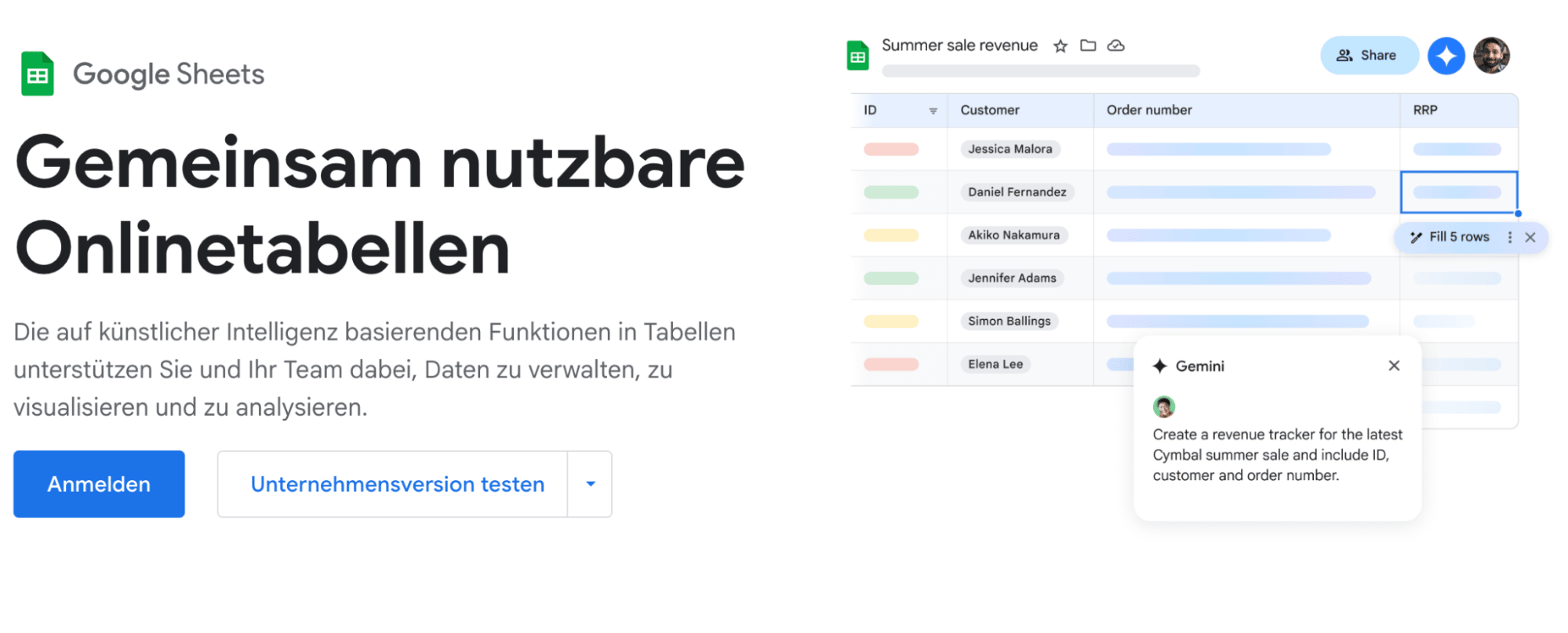Image resolution: width=1568 pixels, height=633 pixels.
Task: Open more options on Fill 5 rows chip
Action: pyautogui.click(x=1510, y=238)
